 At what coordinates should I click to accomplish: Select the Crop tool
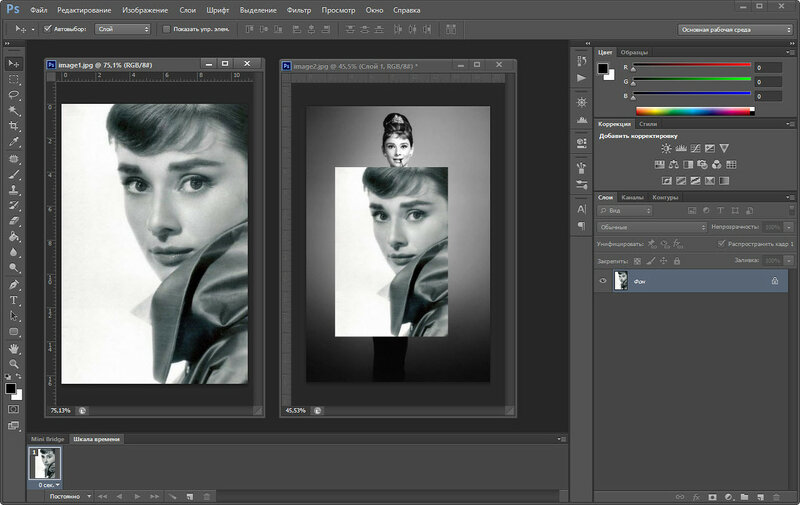coord(13,126)
